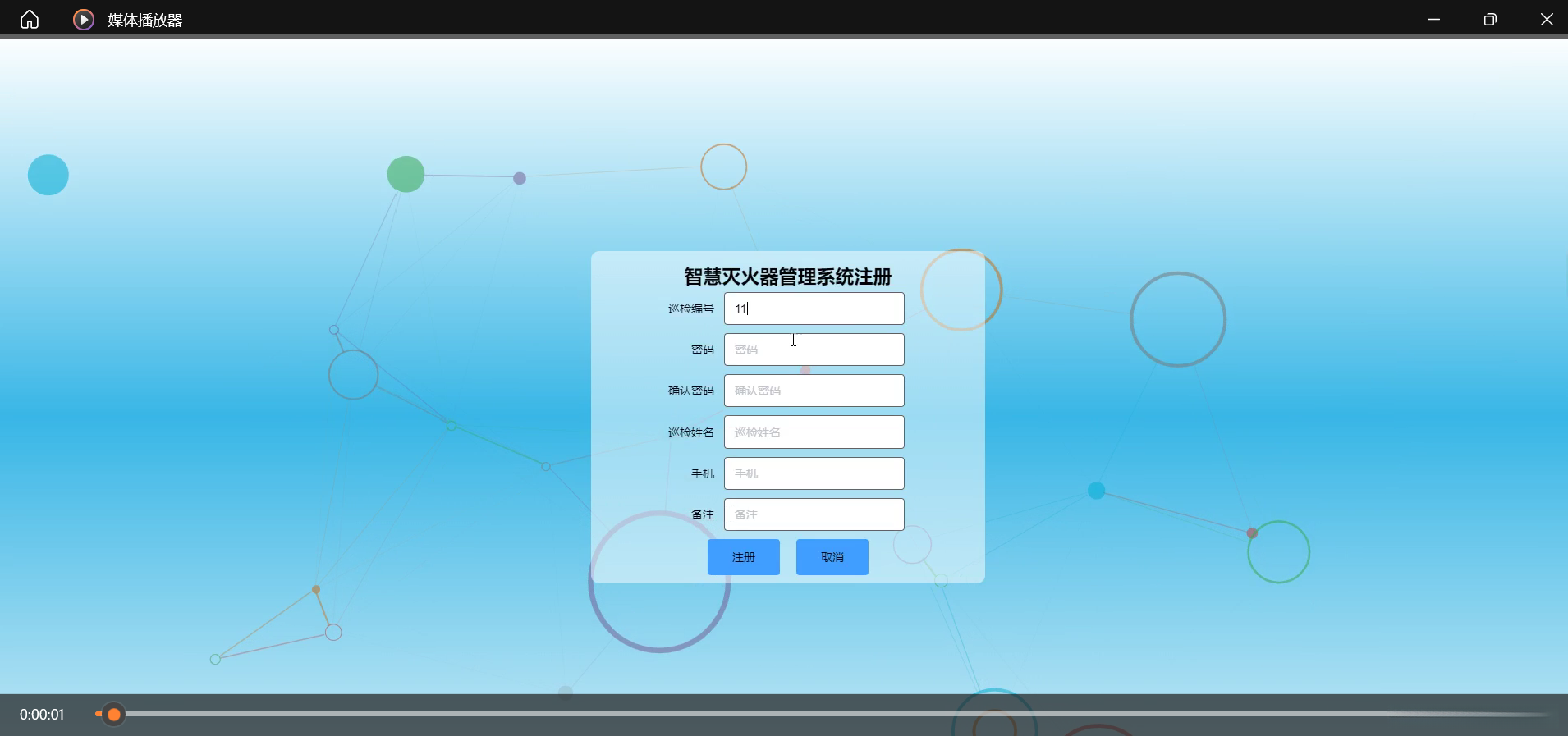Image resolution: width=1568 pixels, height=736 pixels.
Task: Focus the 密码 password field
Action: click(x=814, y=350)
